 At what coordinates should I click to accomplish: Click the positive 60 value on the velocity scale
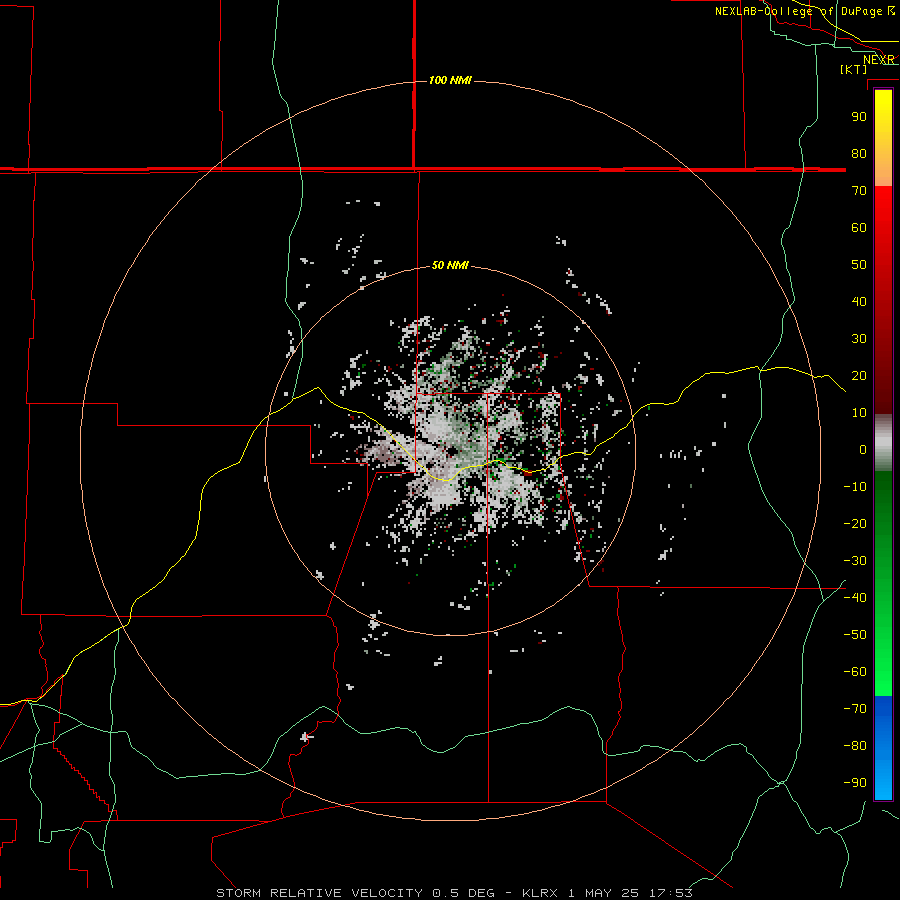(859, 227)
